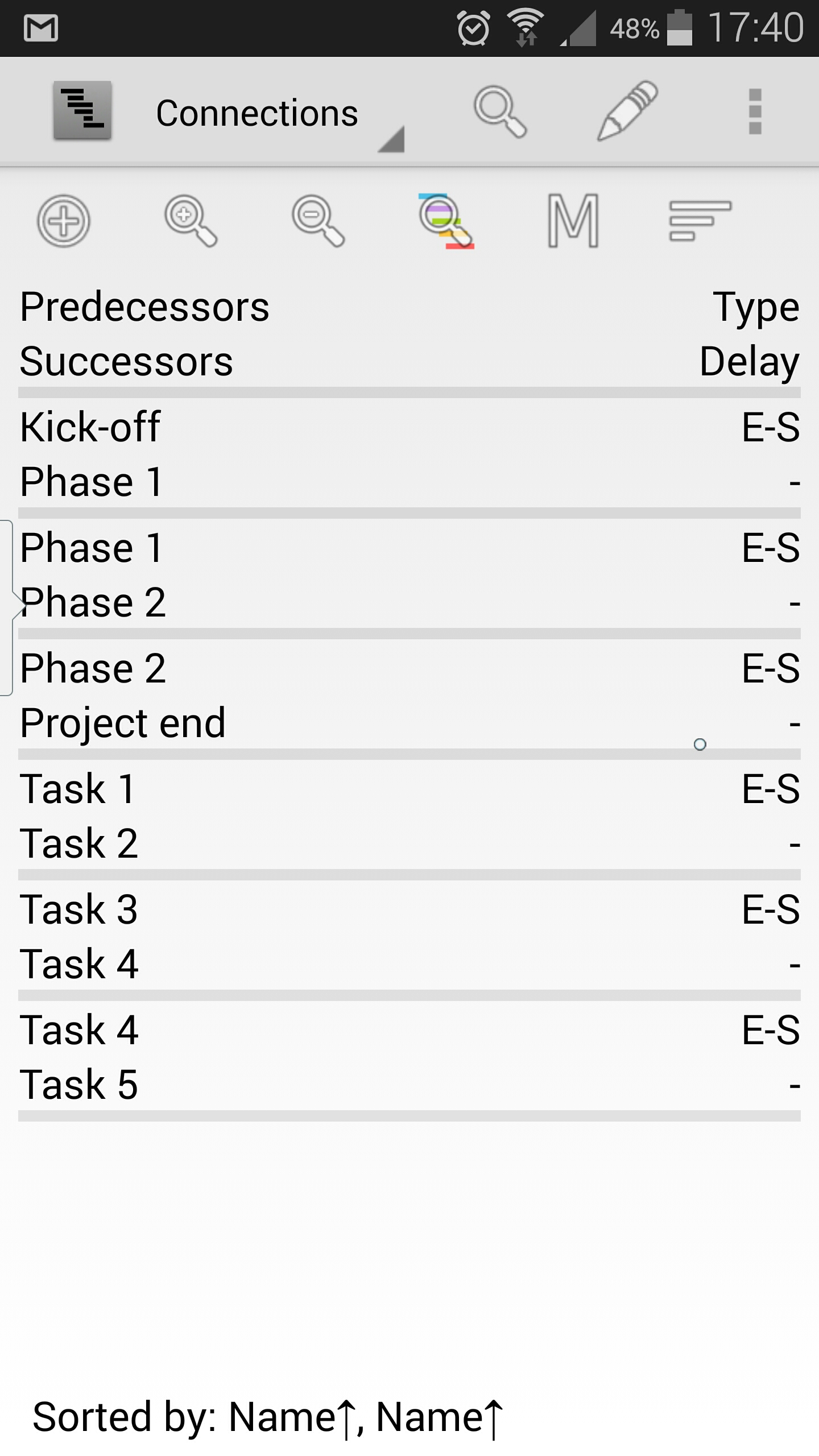Select the Phase 2 to Project end connection
Screen dimensions: 819x1456
(409, 695)
